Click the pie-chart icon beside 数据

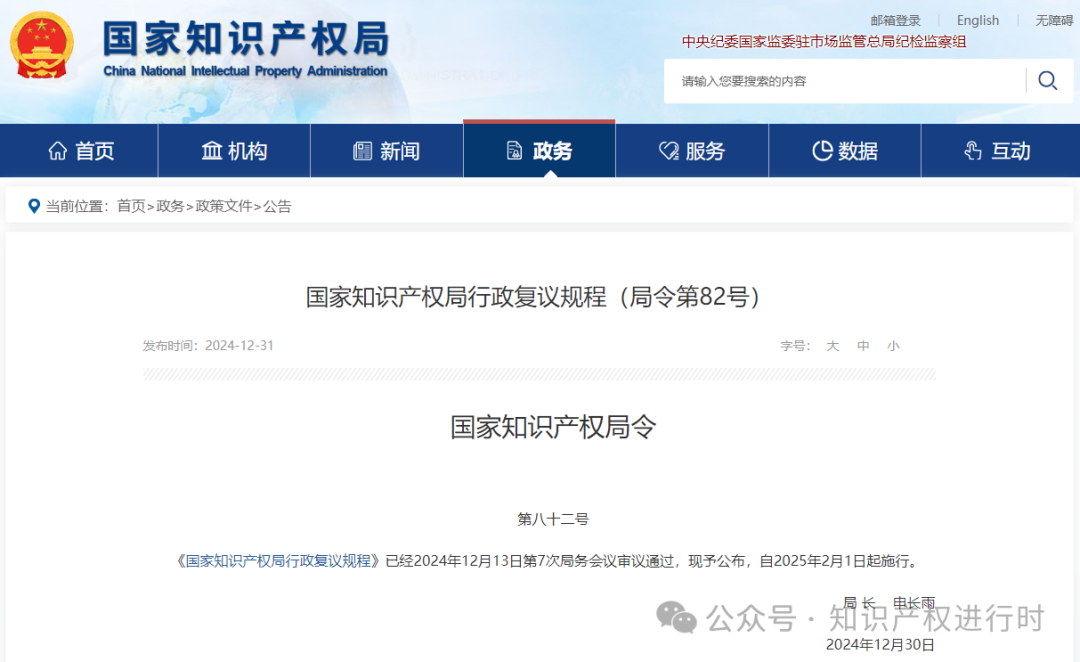(821, 150)
